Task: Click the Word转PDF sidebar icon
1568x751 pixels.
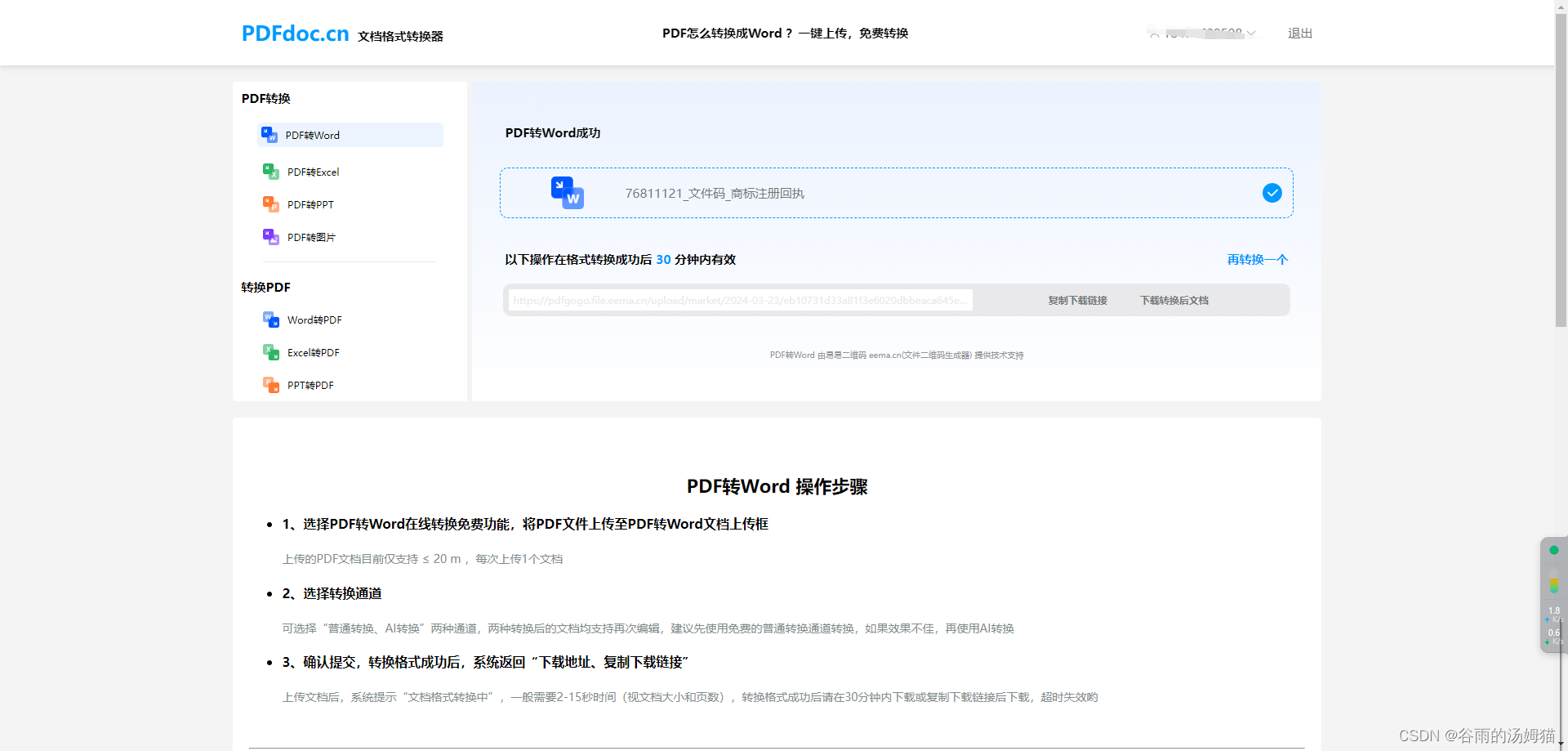Action: (271, 320)
